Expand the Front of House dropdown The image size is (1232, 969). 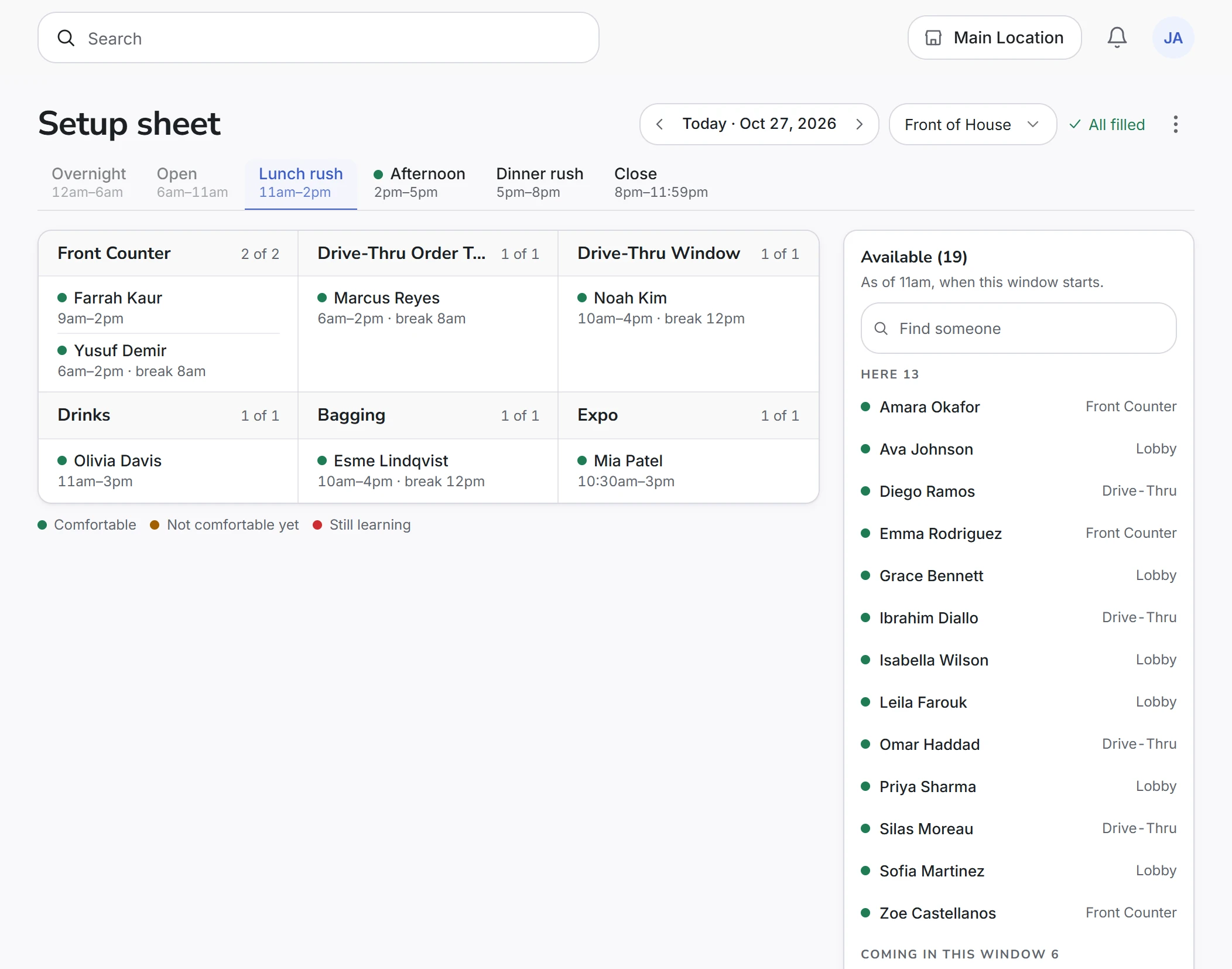click(973, 124)
